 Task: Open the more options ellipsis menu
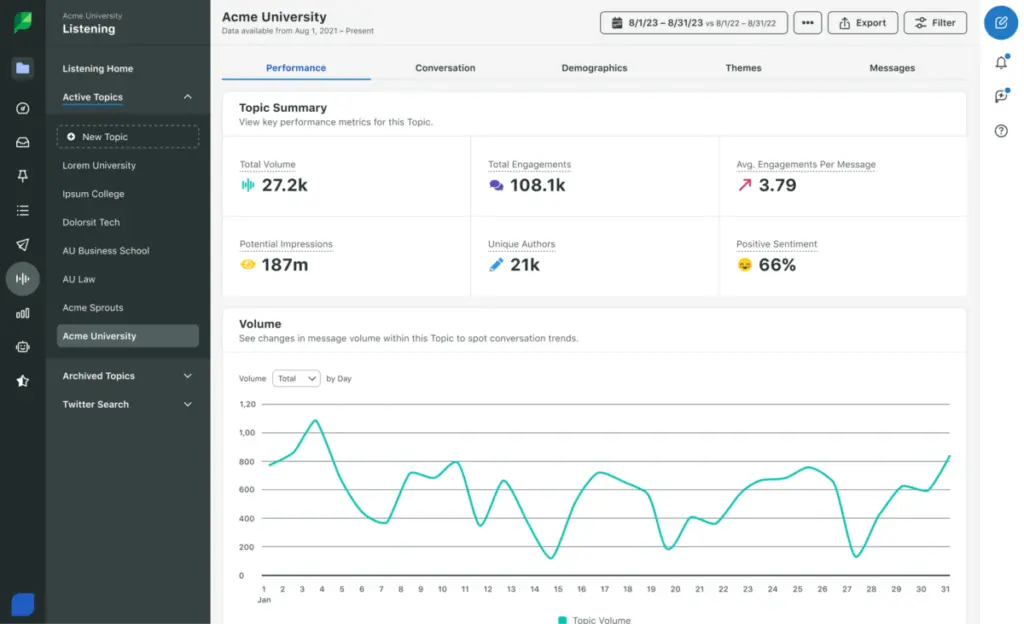[807, 22]
